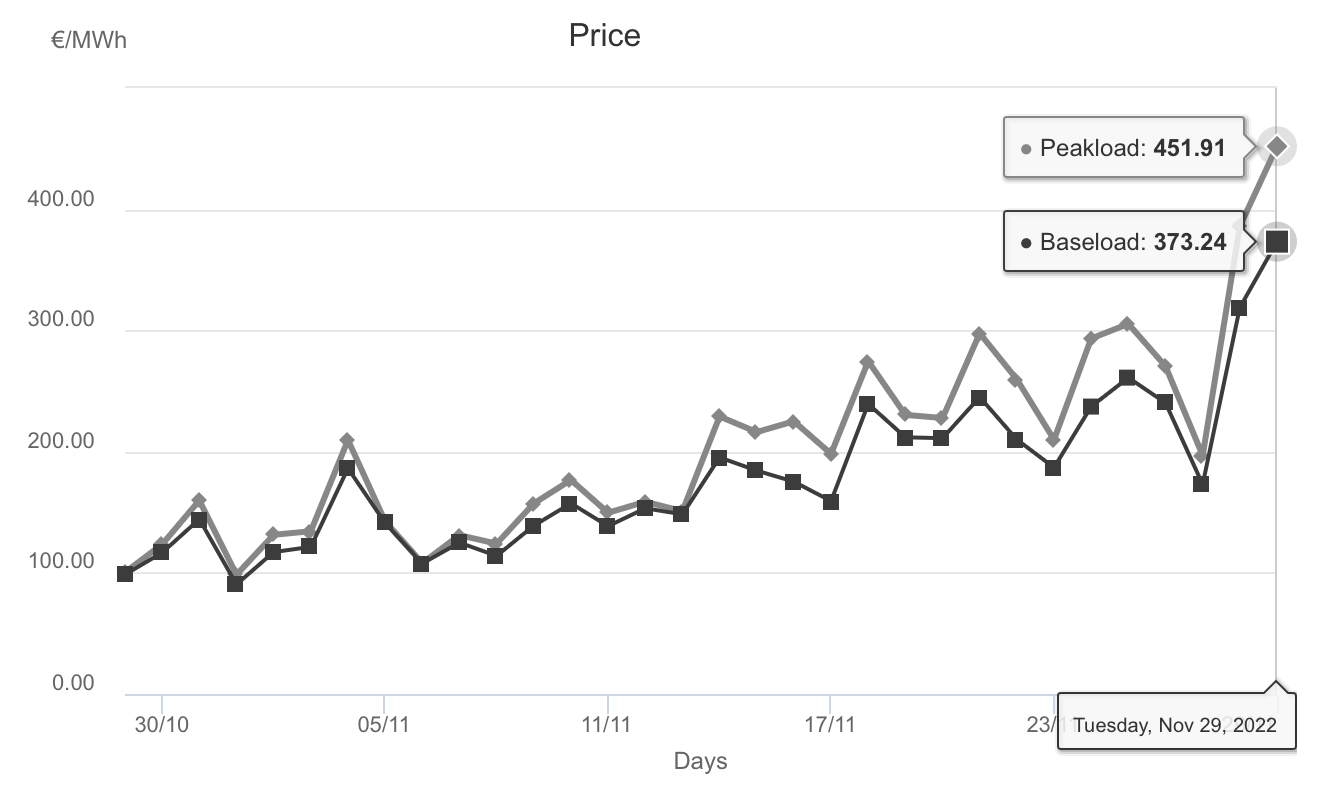Click the Peakload 451.91 tooltip
The image size is (1335, 785).
1124,148
